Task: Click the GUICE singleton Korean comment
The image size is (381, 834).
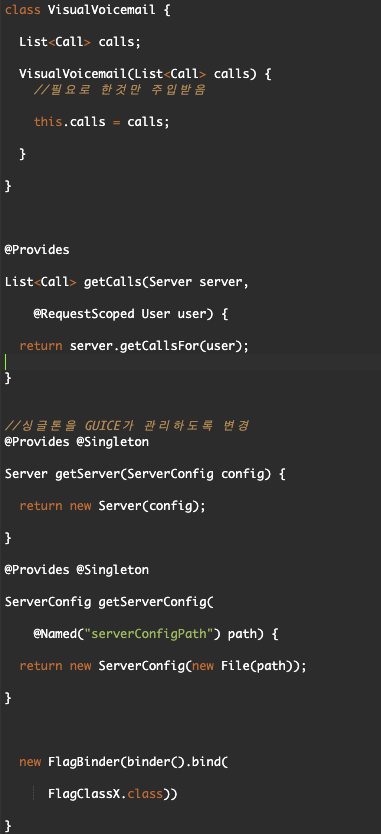Action: [x=127, y=426]
